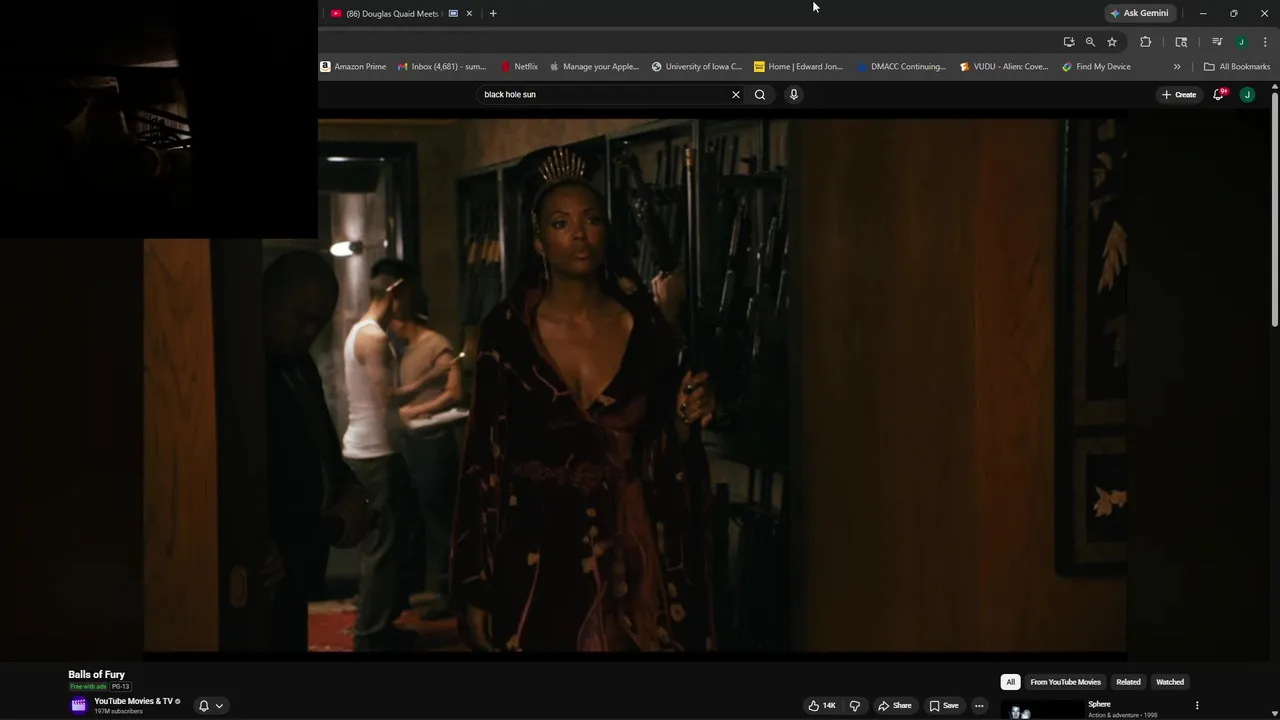
Task: Open the University of Iowa bookmark
Action: [x=697, y=67]
